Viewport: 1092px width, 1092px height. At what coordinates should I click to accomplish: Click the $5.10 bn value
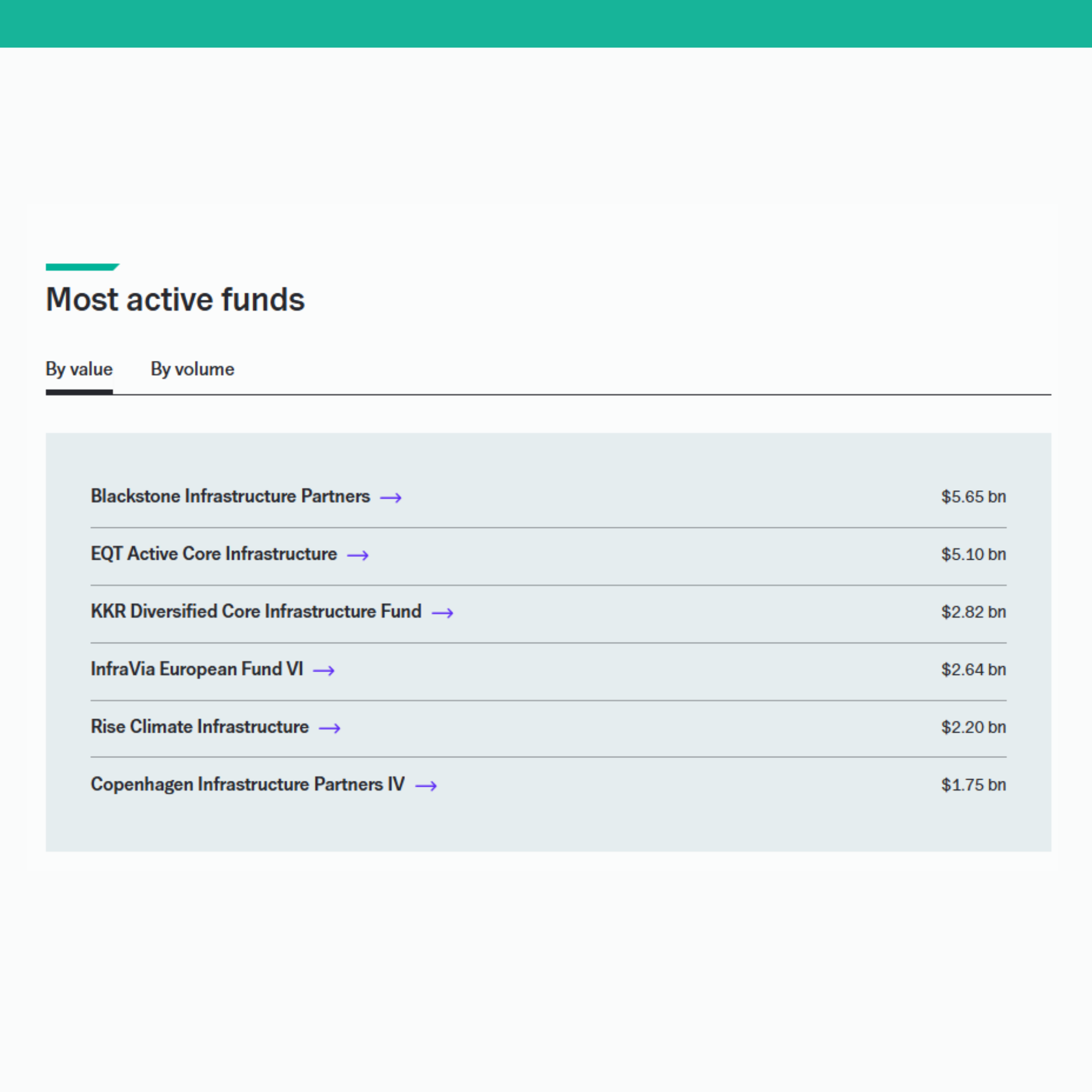(x=974, y=555)
